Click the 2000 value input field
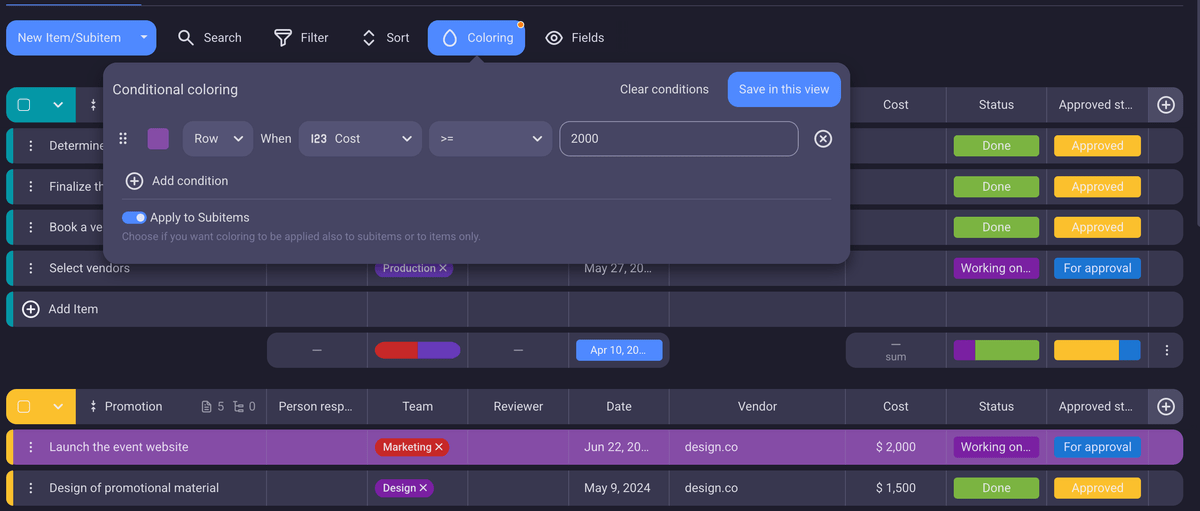Image resolution: width=1200 pixels, height=511 pixels. pos(678,139)
